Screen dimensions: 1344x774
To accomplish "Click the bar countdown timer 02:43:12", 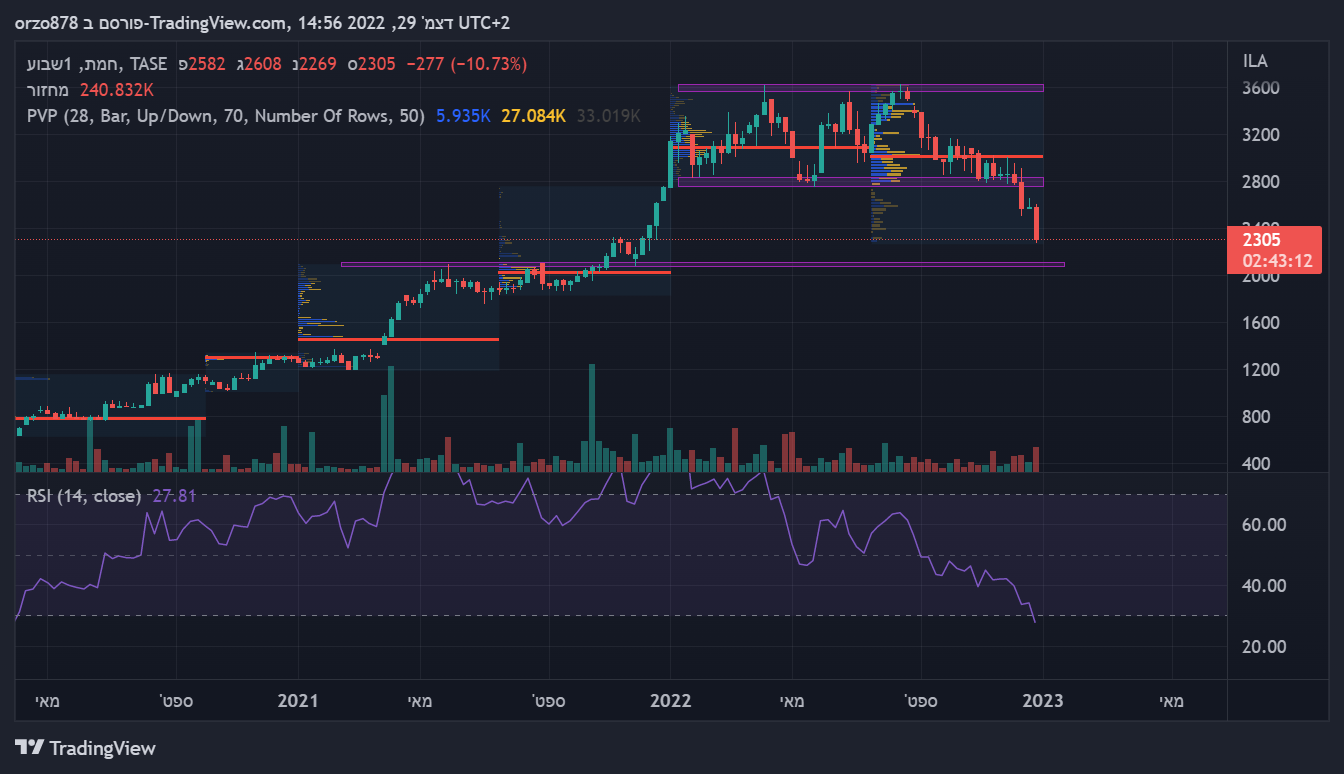I will 1277,261.
